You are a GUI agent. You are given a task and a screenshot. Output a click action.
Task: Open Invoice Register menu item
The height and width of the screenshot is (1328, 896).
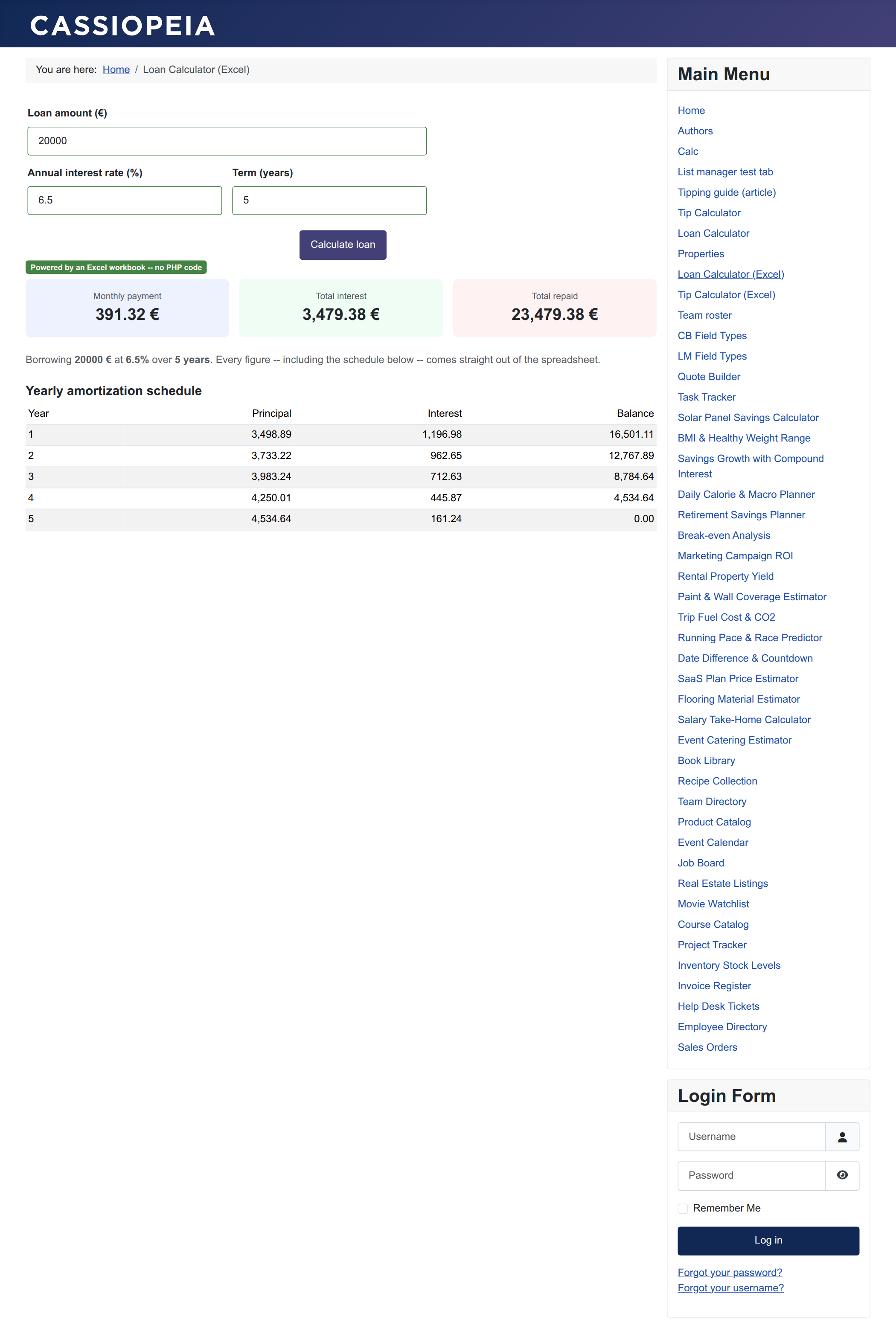[714, 986]
